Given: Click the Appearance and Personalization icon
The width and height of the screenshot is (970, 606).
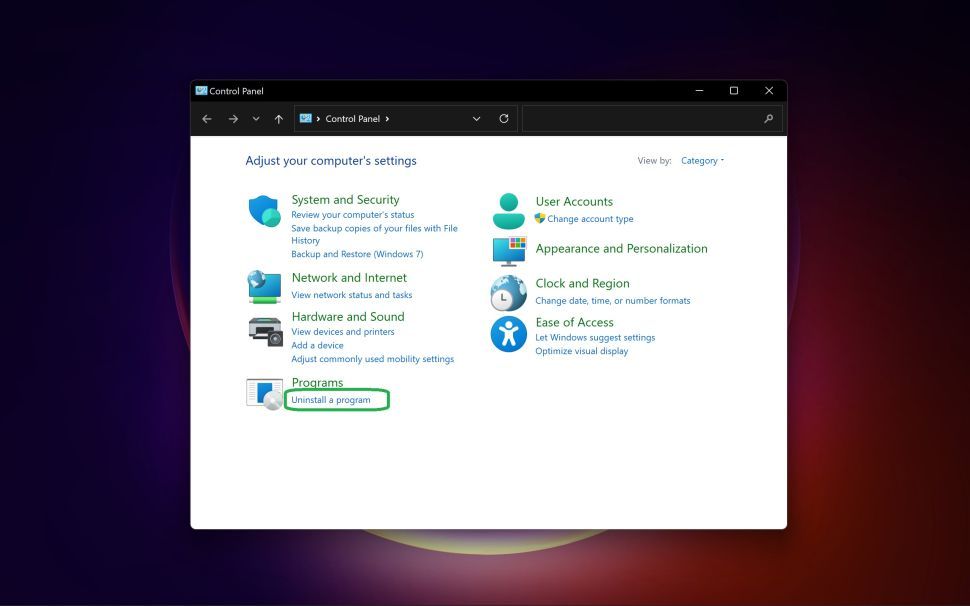Looking at the screenshot, I should 507,252.
